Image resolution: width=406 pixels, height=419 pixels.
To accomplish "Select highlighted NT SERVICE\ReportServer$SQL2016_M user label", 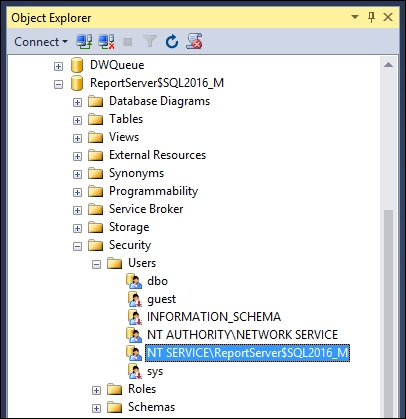I will click(247, 353).
